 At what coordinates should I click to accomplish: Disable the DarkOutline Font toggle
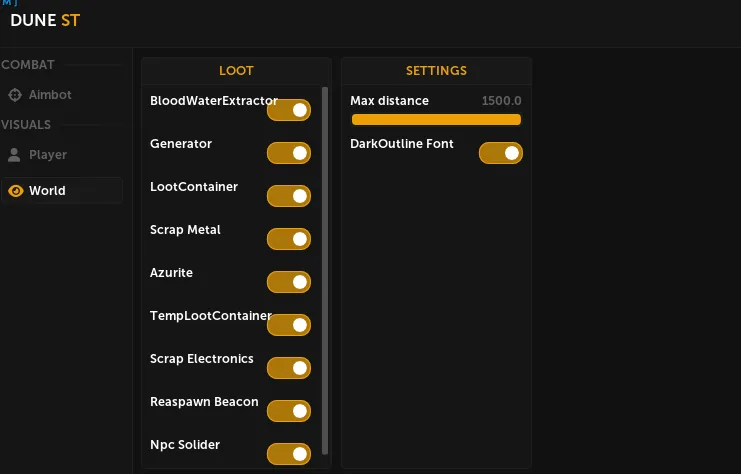click(501, 153)
